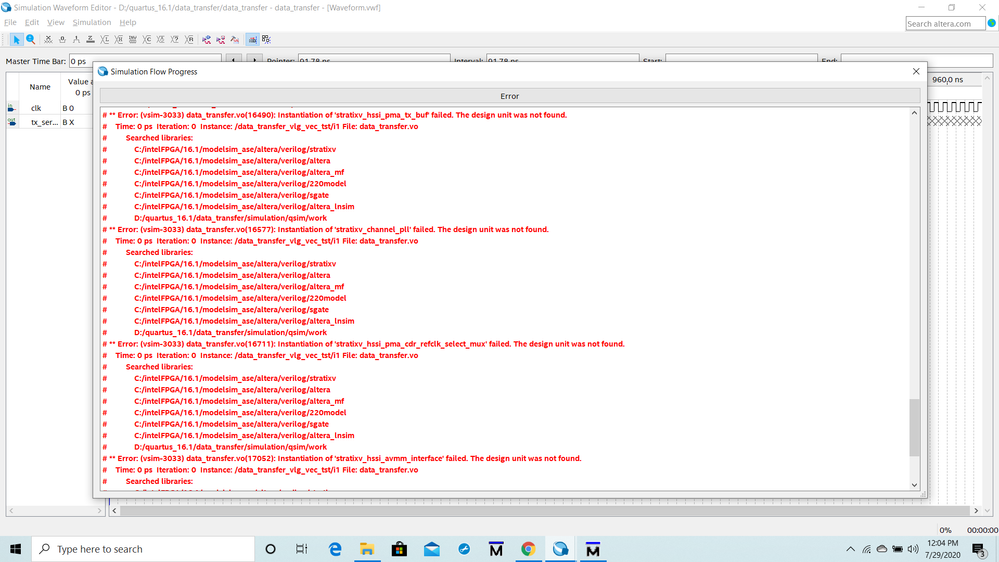Screen dimensions: 999x562
Task: Click the error log vertical scrollbar thumb
Action: [x=914, y=428]
